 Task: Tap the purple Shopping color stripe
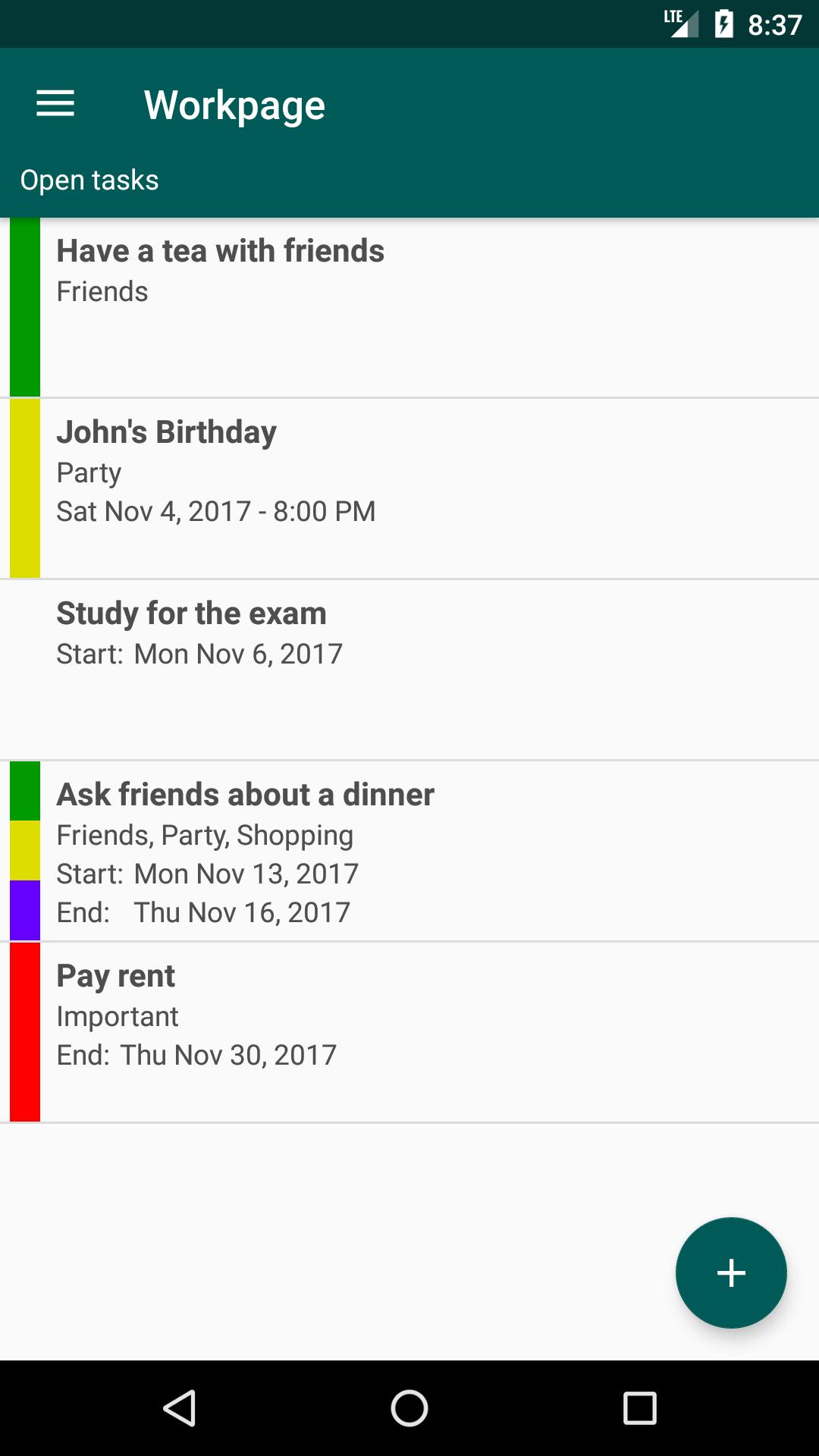pyautogui.click(x=25, y=910)
